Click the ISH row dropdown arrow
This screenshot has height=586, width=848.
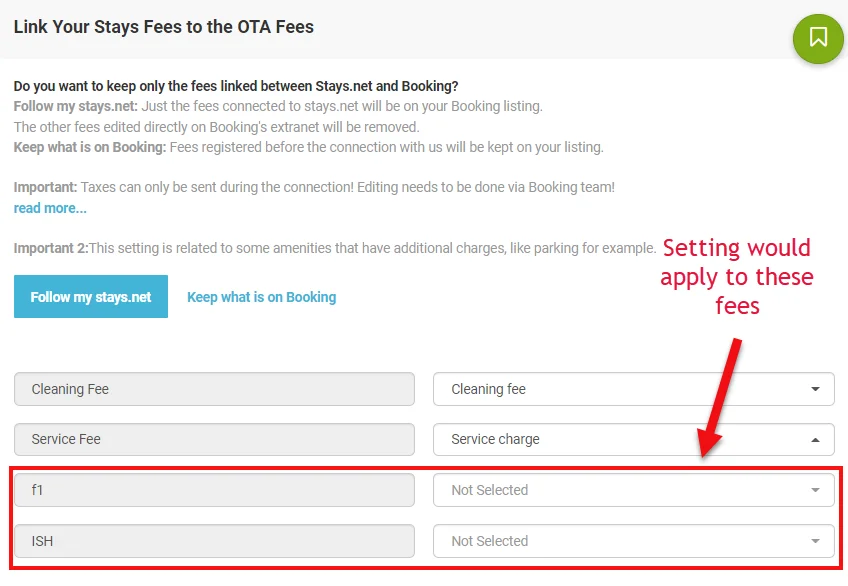click(816, 541)
